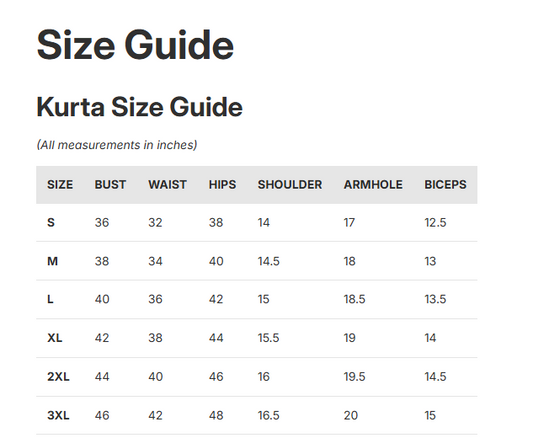Click the SIZE column header
Image resolution: width=533 pixels, height=438 pixels.
point(60,185)
